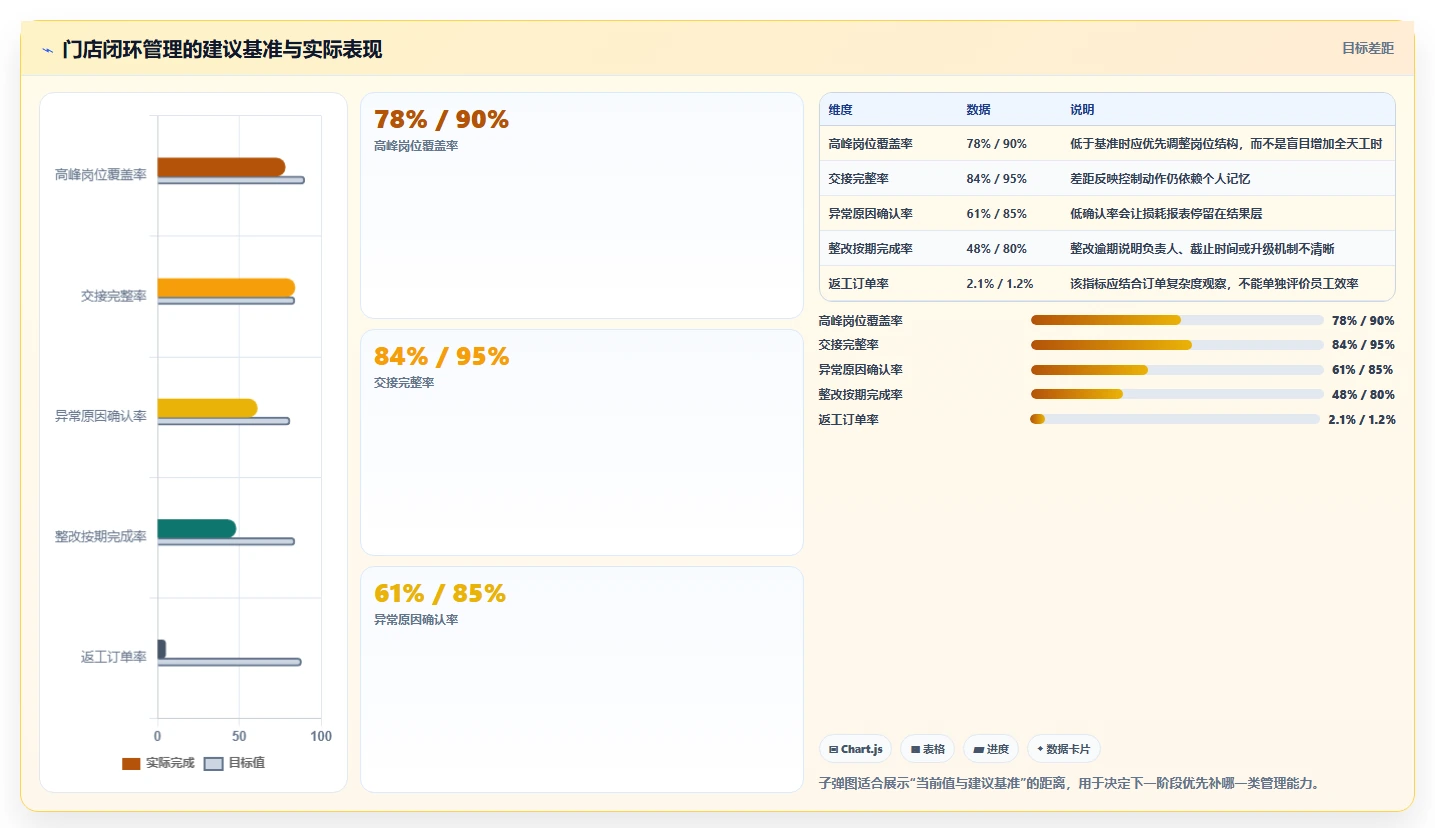Open the 78% / 90% data card
Image resolution: width=1435 pixels, height=828 pixels.
[x=582, y=205]
